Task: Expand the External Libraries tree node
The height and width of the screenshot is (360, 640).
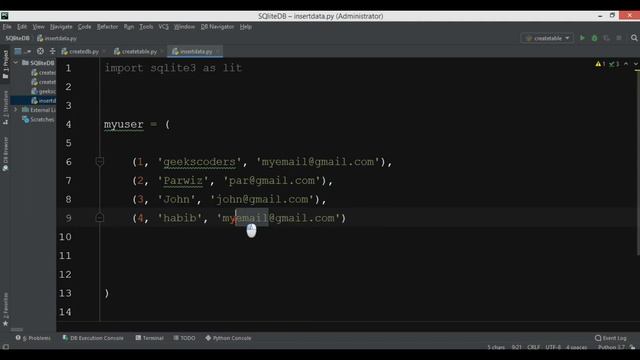Action: 16,110
